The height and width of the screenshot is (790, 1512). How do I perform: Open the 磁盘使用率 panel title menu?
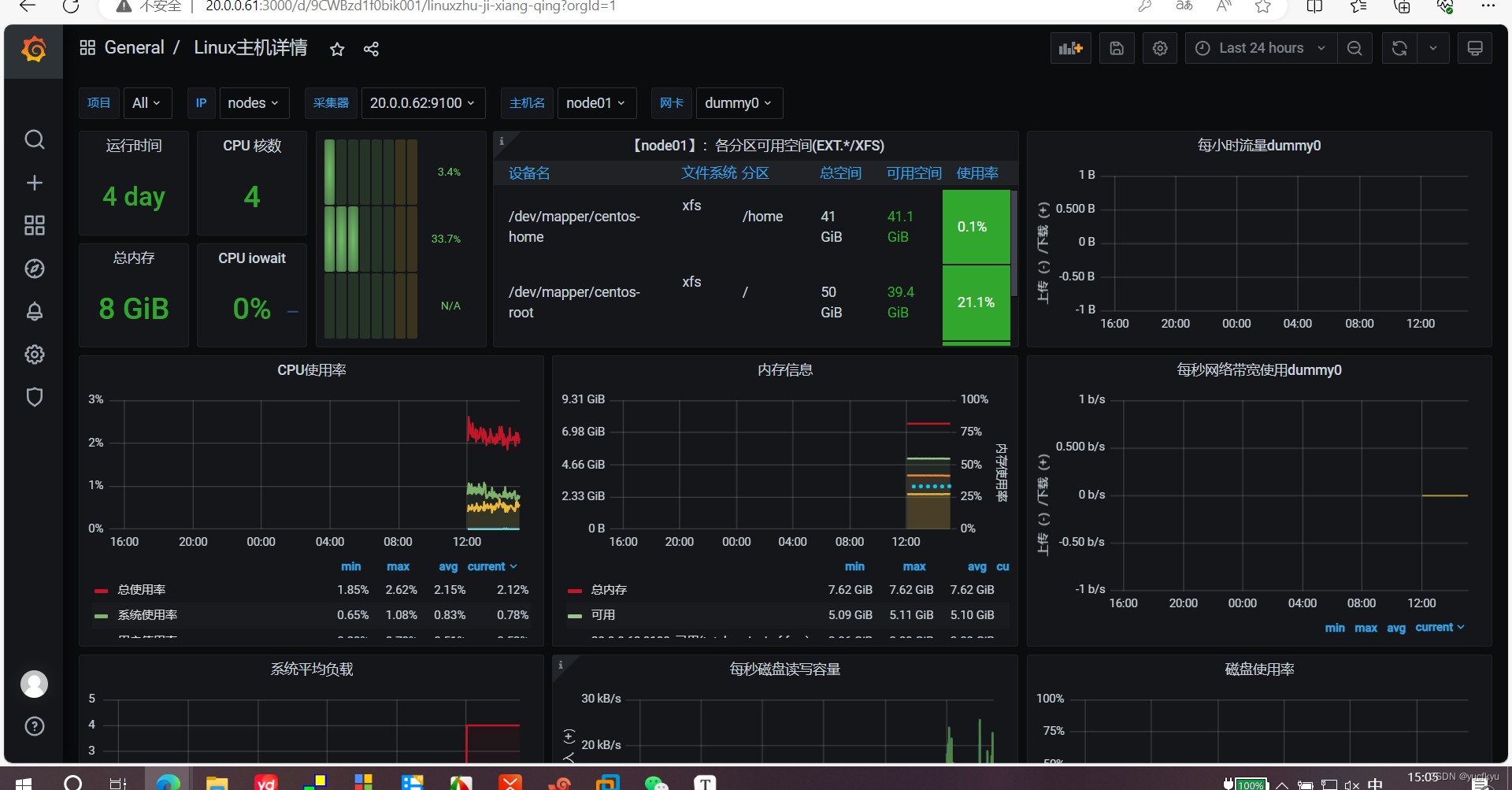1259,669
